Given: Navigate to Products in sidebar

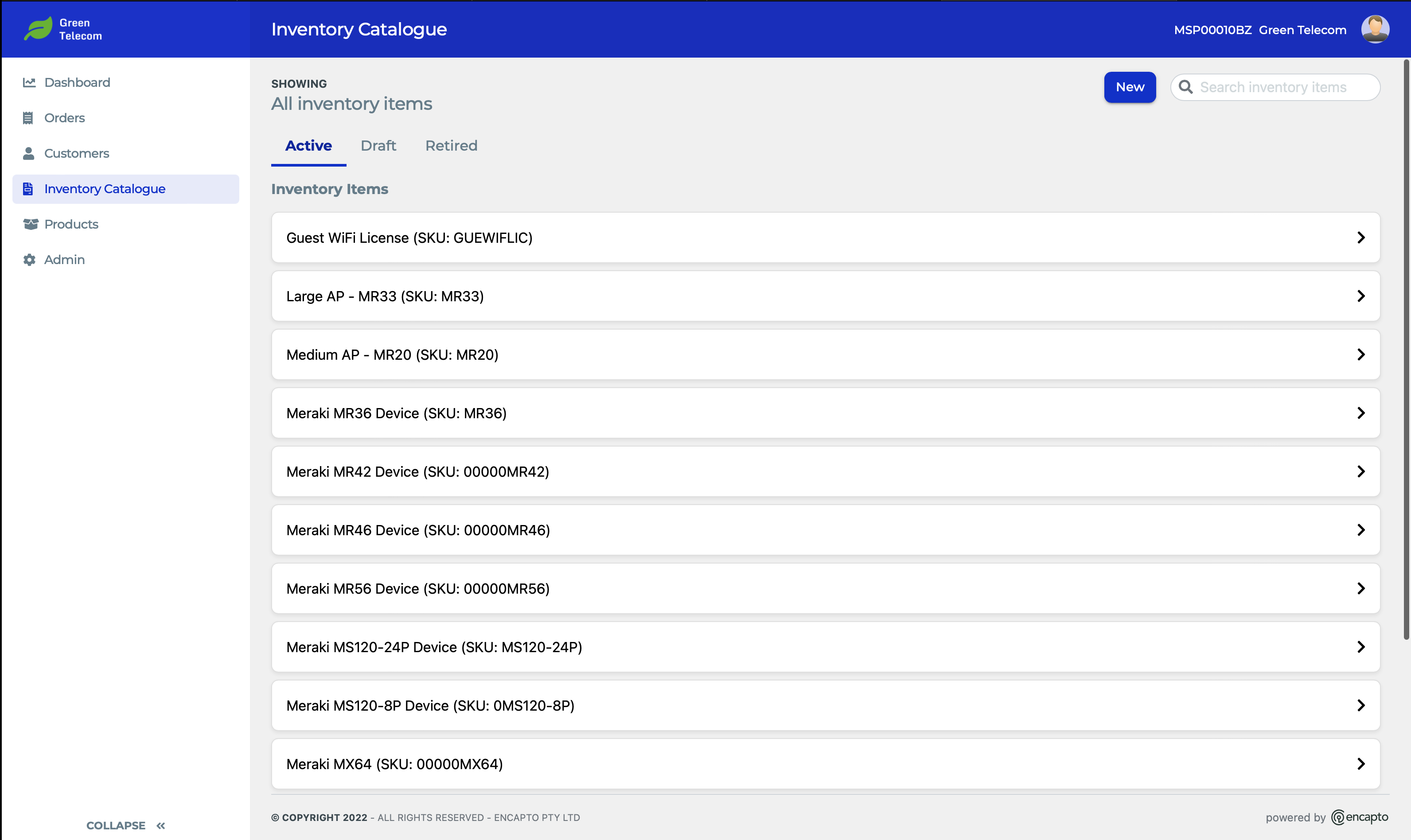Looking at the screenshot, I should pyautogui.click(x=126, y=224).
